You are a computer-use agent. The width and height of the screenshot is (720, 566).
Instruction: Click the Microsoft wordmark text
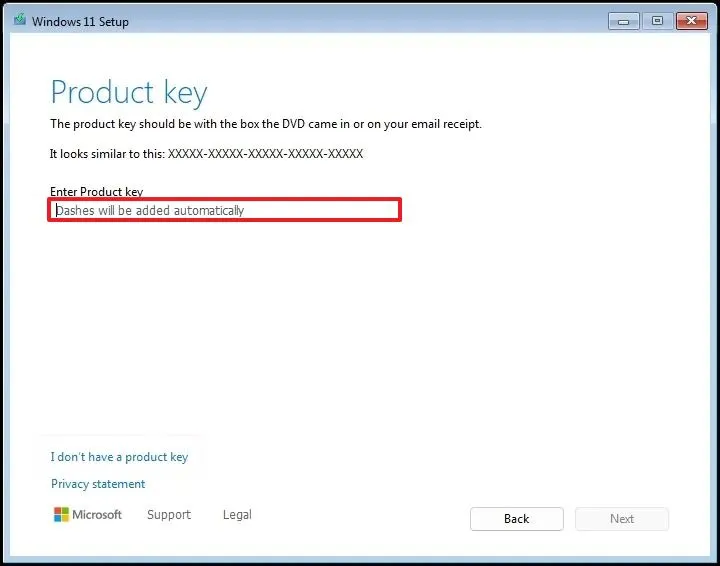point(98,515)
